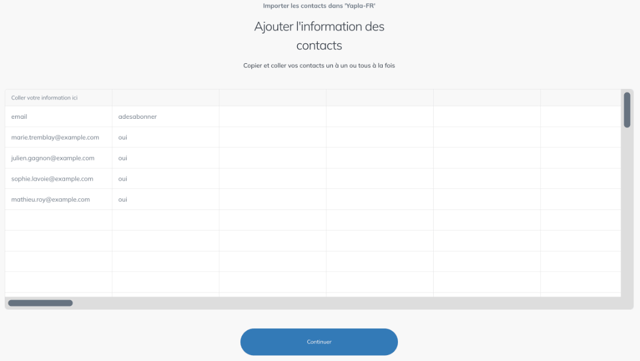Select the 'oui' cell in sophie.lavoie row
640x361 pixels.
(166, 179)
